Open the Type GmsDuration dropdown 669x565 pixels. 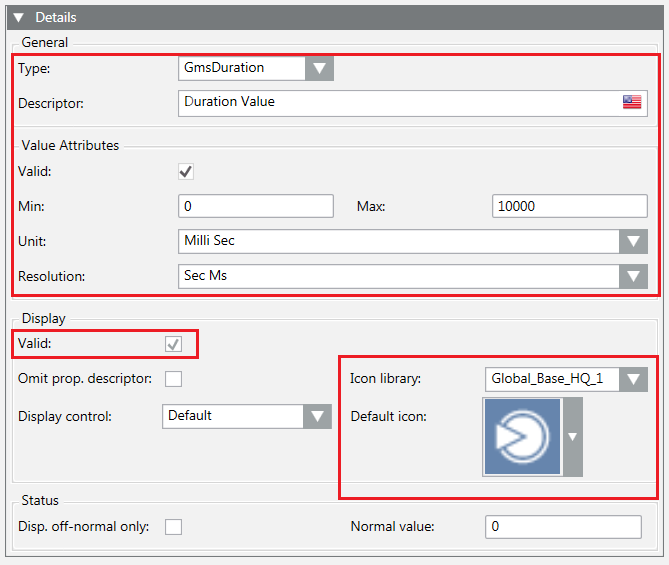click(x=319, y=68)
